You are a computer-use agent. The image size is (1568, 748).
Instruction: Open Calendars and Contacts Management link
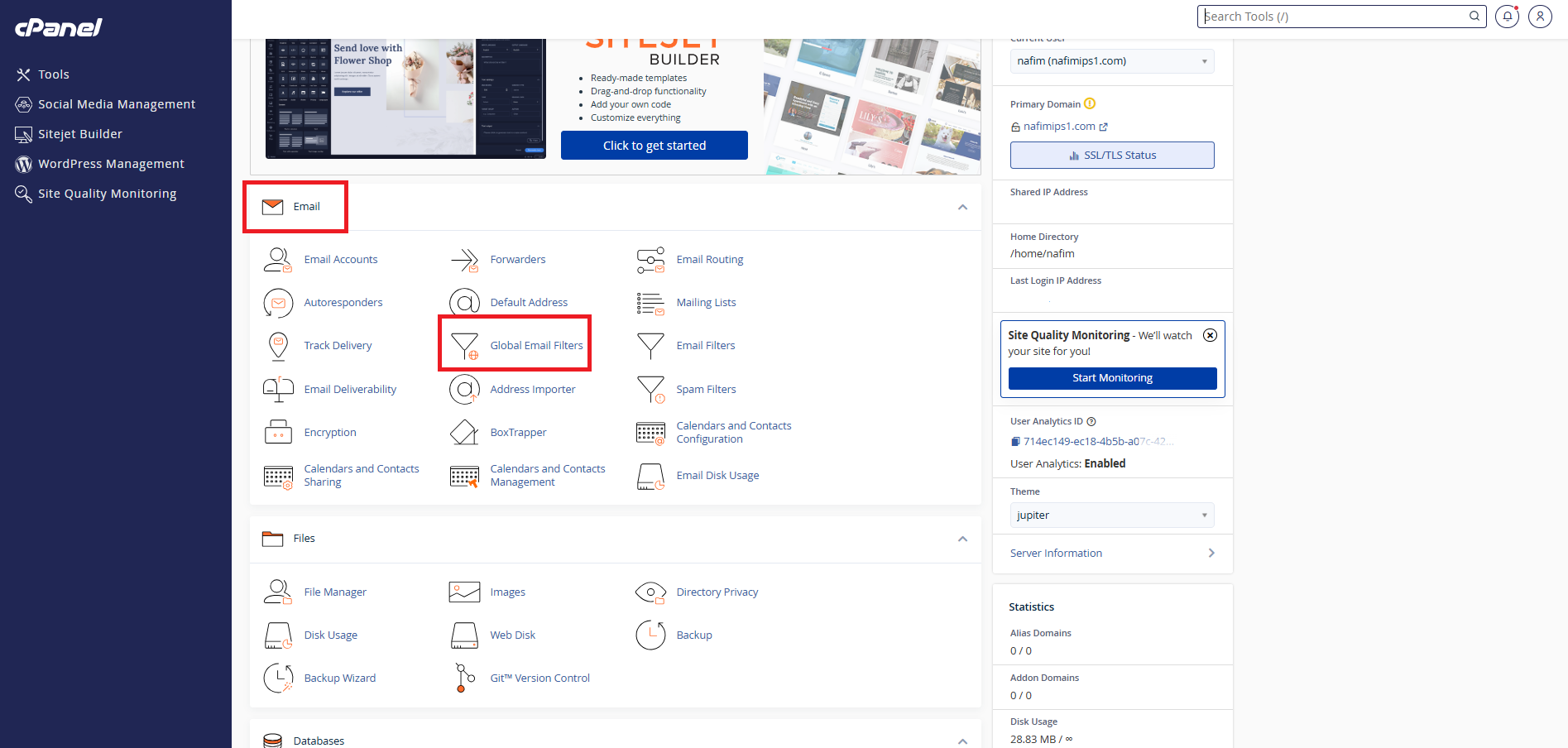click(x=548, y=476)
